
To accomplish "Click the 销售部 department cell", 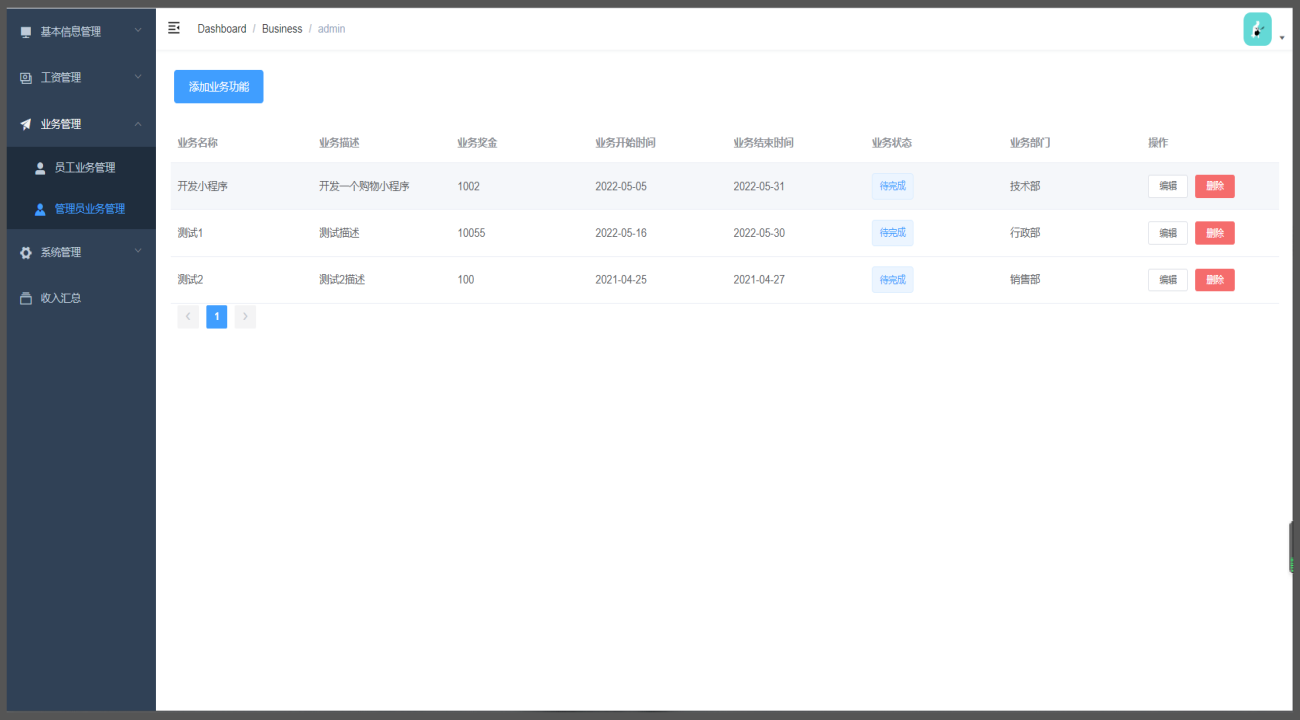I will [x=1025, y=280].
